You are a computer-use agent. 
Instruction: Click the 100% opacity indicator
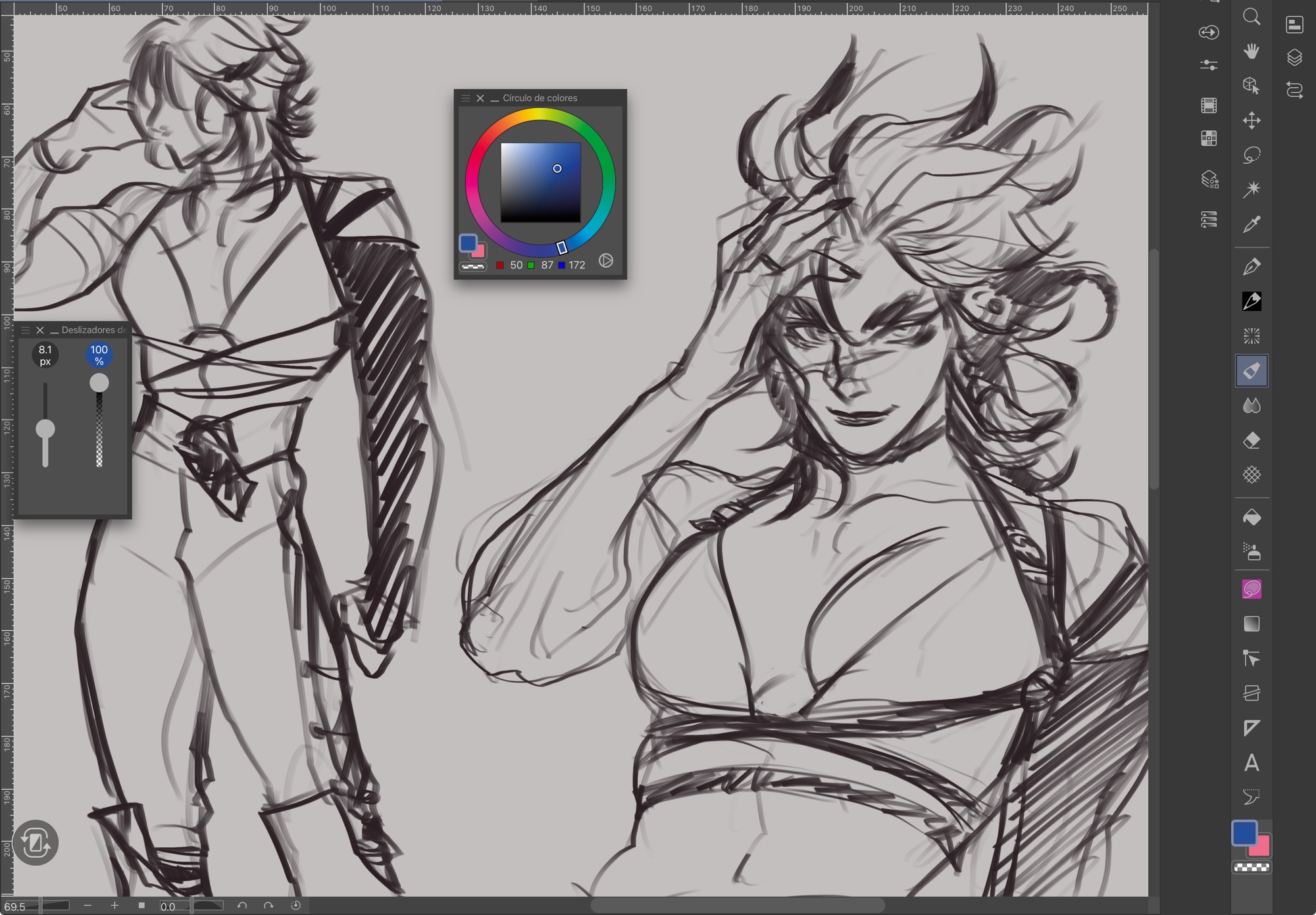[x=99, y=355]
